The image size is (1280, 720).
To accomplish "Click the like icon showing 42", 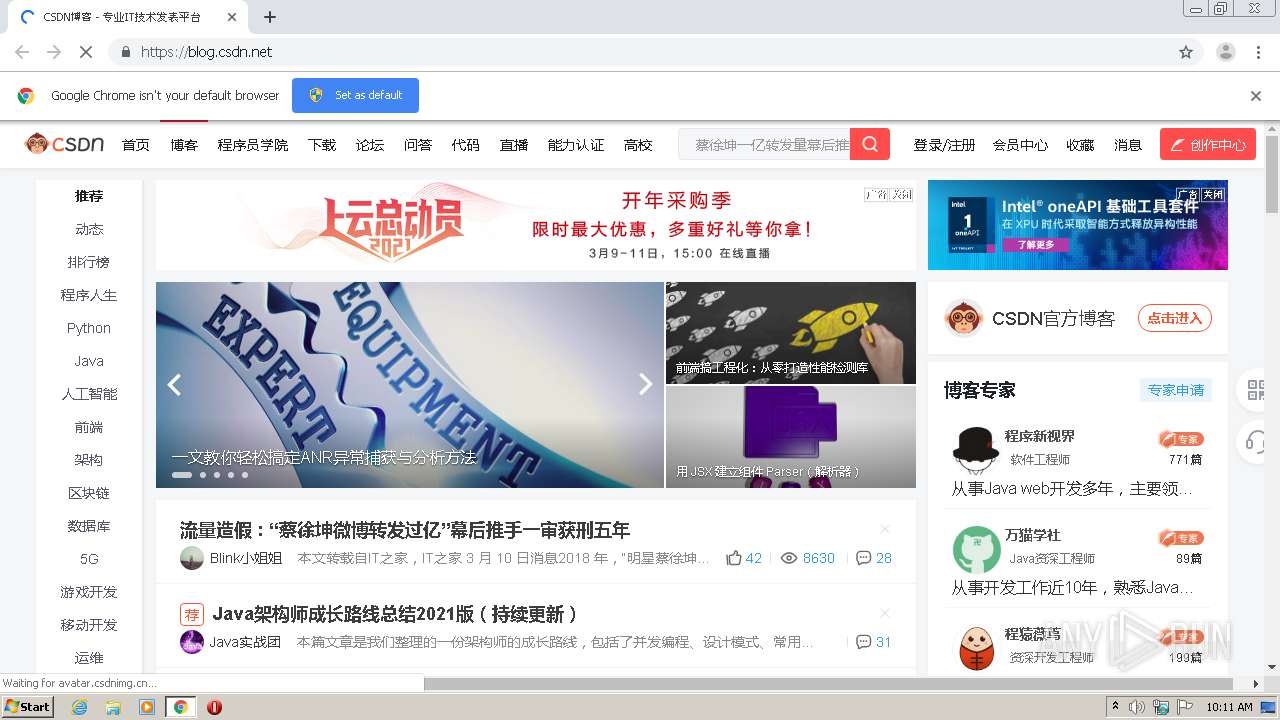I will (x=734, y=558).
